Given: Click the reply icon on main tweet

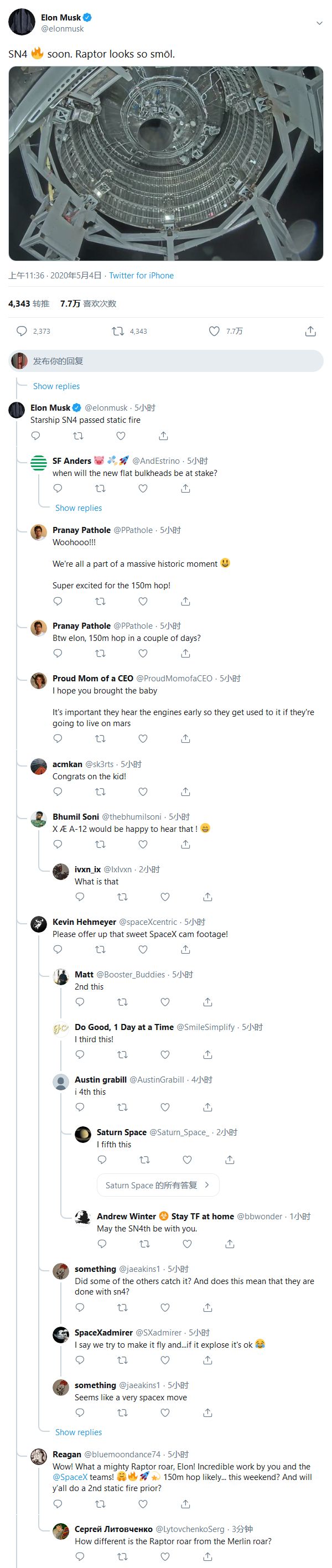Looking at the screenshot, I should tap(22, 331).
